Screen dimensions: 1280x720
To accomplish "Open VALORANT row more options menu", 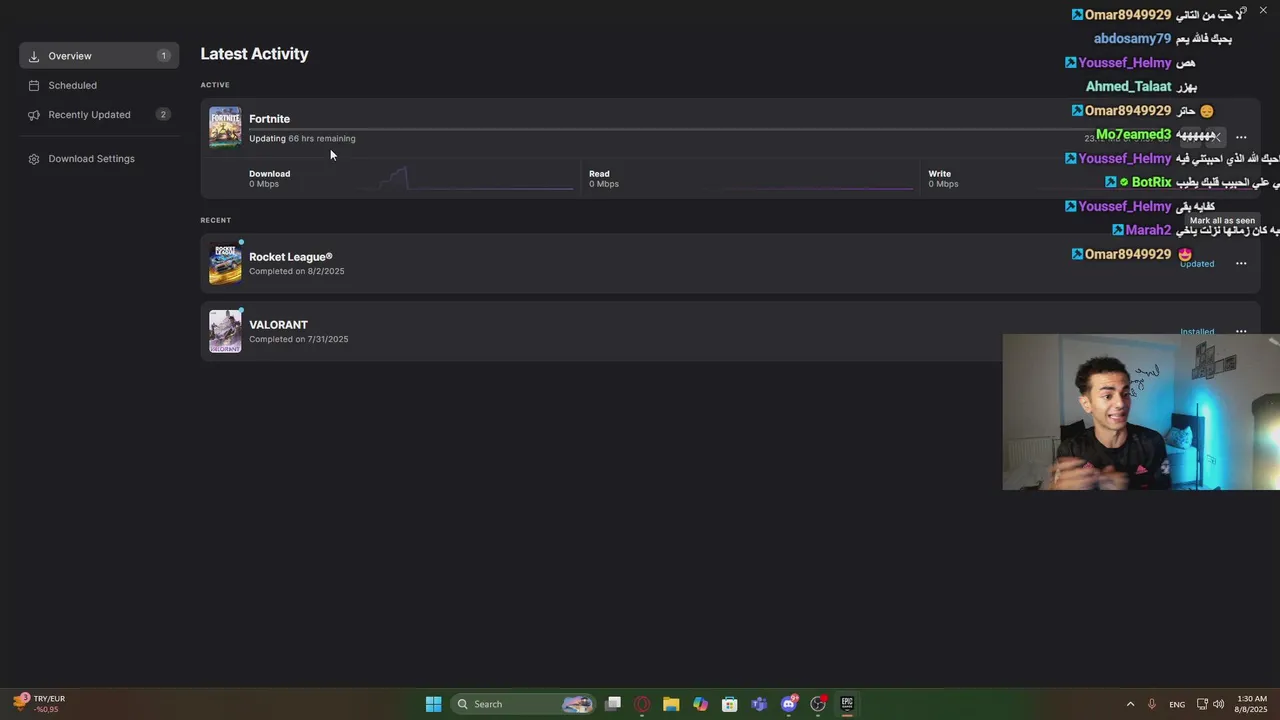I will click(x=1241, y=331).
